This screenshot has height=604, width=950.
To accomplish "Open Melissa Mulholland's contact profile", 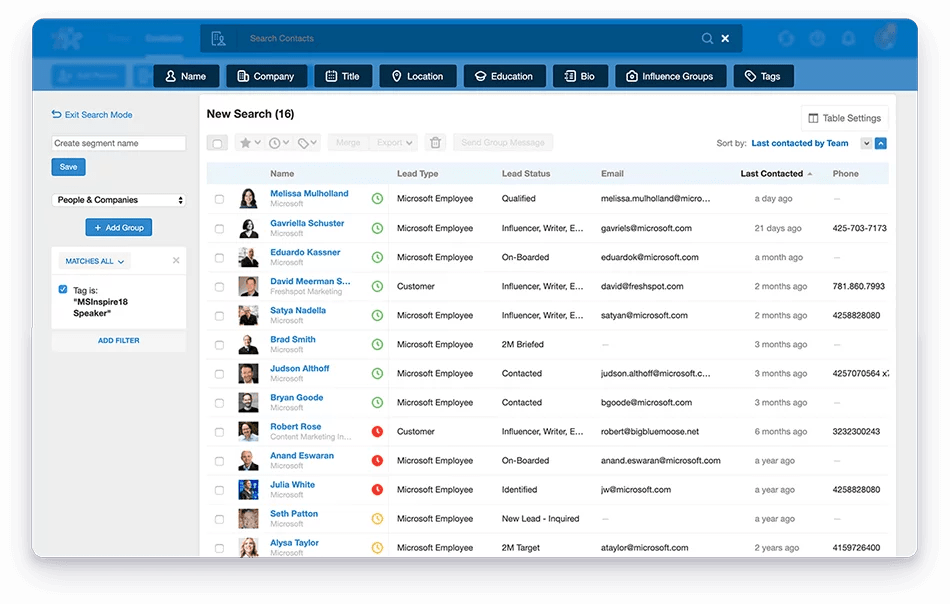I will [310, 193].
